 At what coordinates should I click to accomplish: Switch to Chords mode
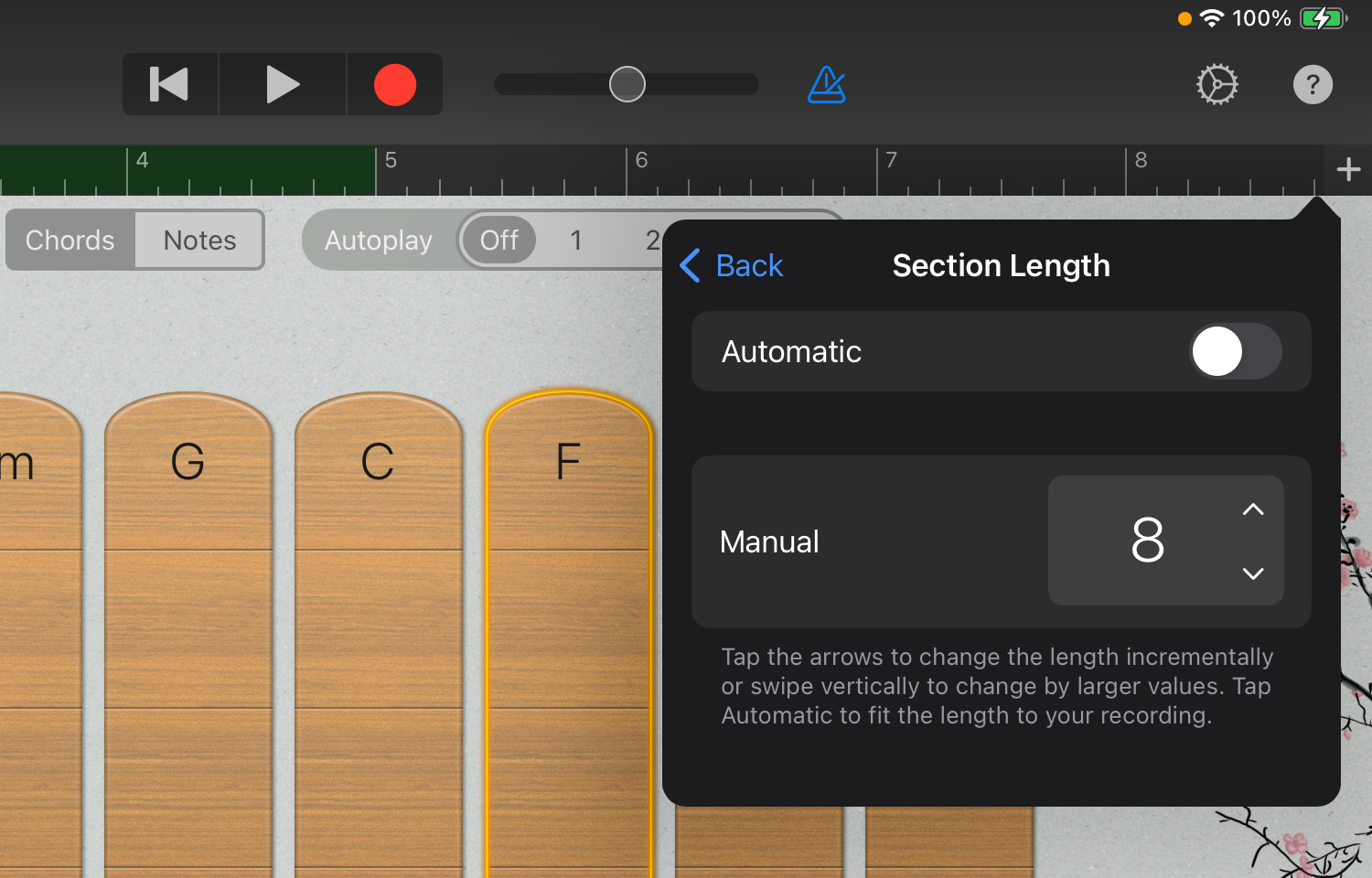70,240
